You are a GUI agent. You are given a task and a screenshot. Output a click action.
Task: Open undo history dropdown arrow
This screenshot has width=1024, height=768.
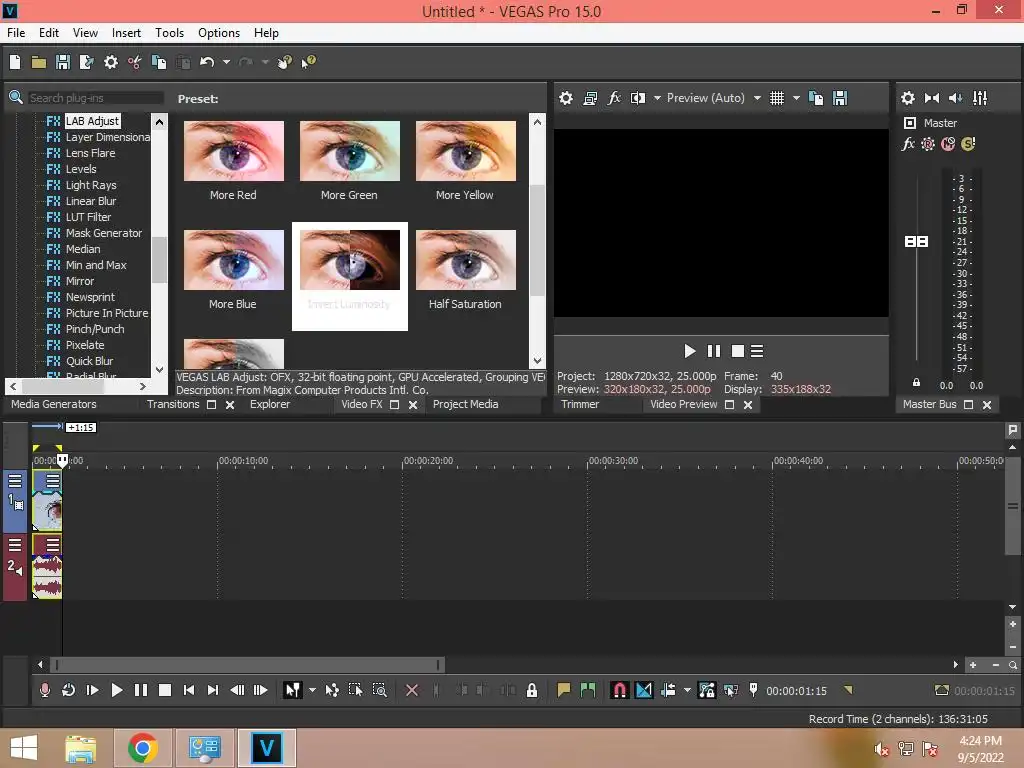(x=226, y=62)
